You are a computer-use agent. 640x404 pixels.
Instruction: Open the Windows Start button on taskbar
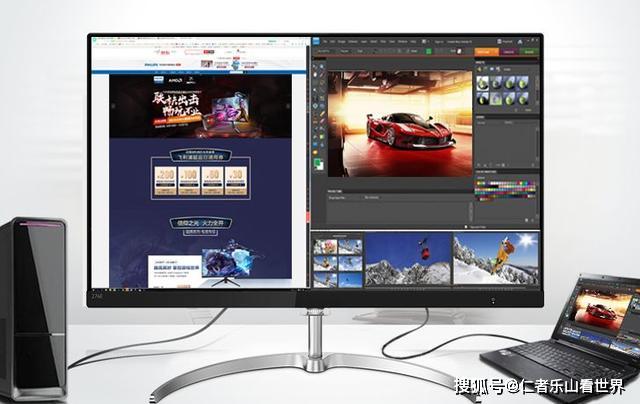pos(95,290)
